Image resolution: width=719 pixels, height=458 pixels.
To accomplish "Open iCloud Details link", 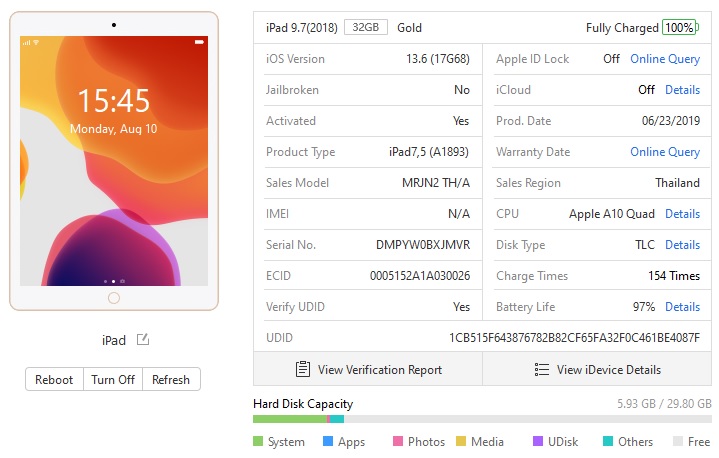I will click(682, 90).
